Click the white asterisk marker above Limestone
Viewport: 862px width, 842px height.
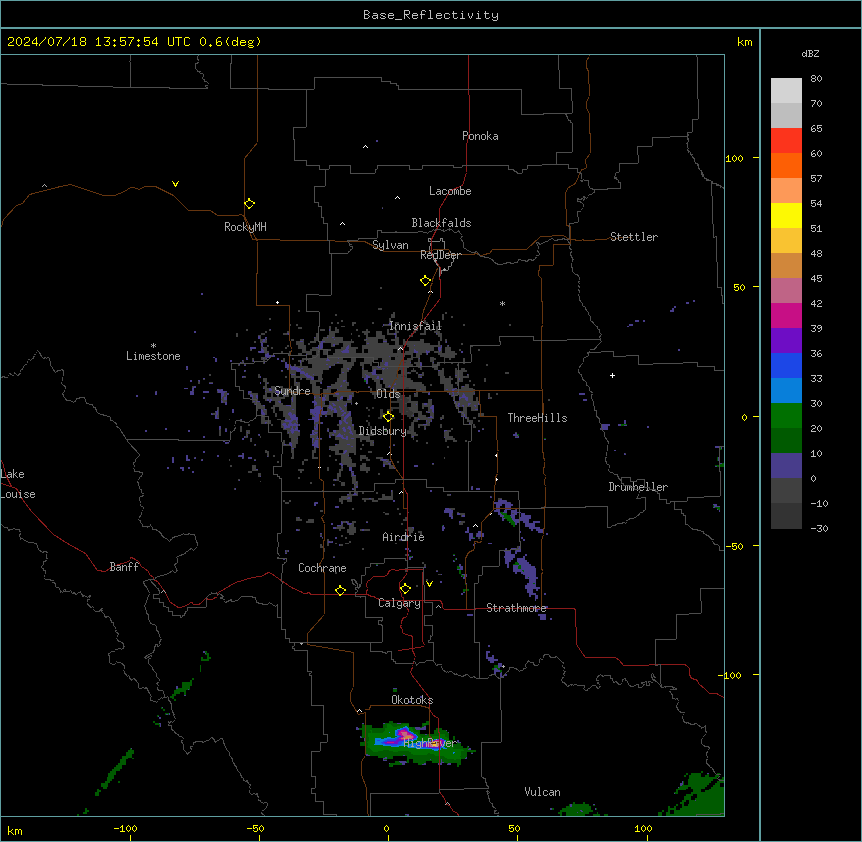[x=153, y=345]
